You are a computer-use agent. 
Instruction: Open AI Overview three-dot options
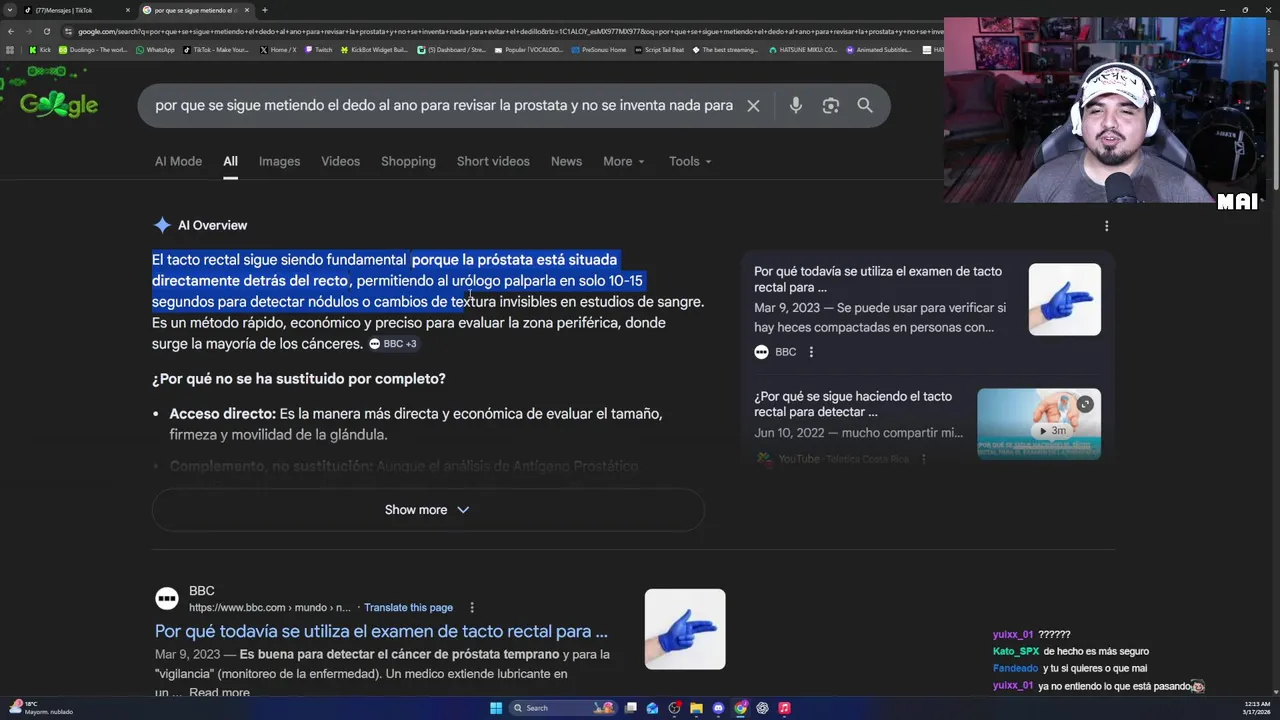[1106, 226]
